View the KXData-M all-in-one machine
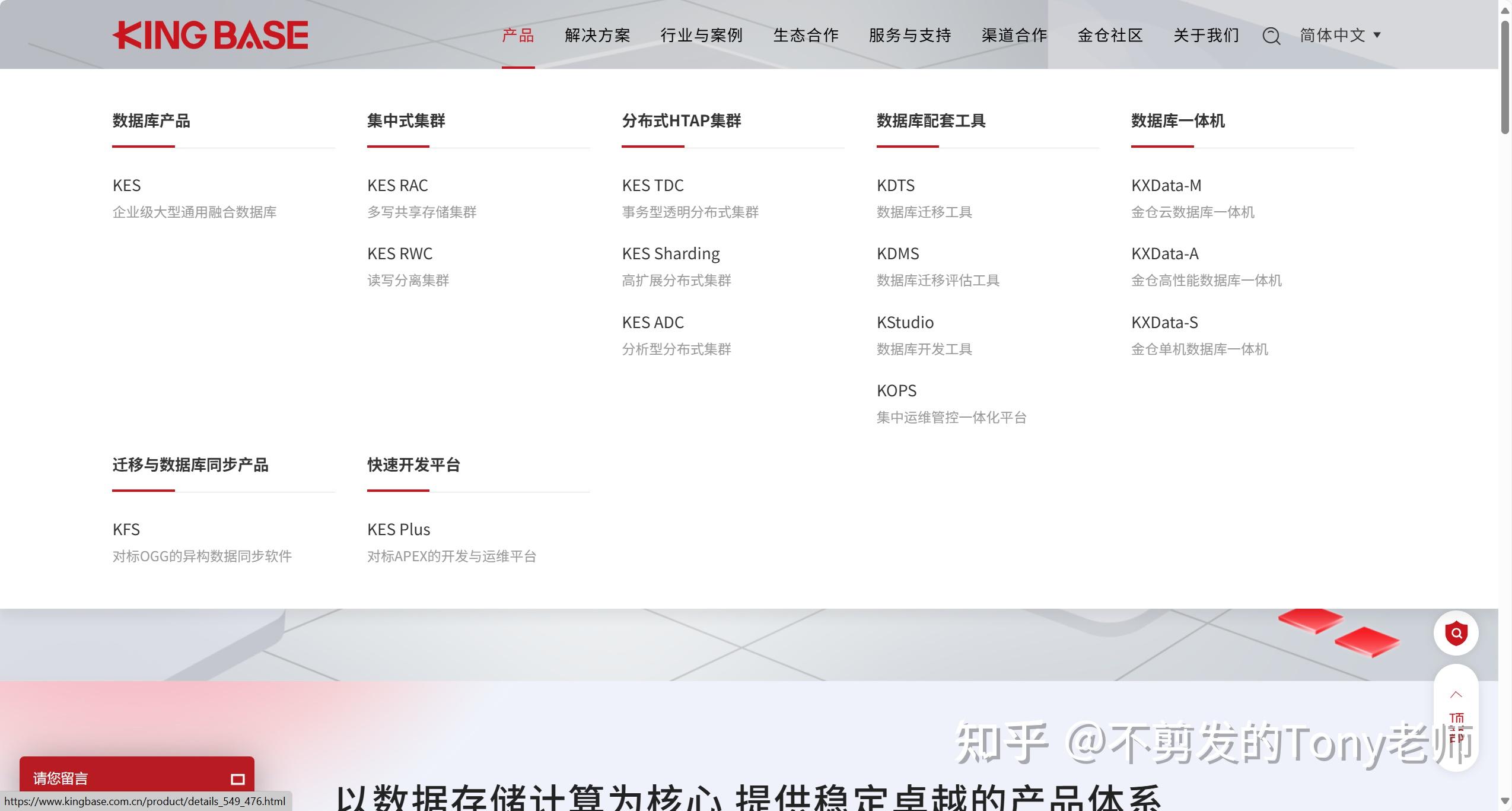 tap(1165, 185)
